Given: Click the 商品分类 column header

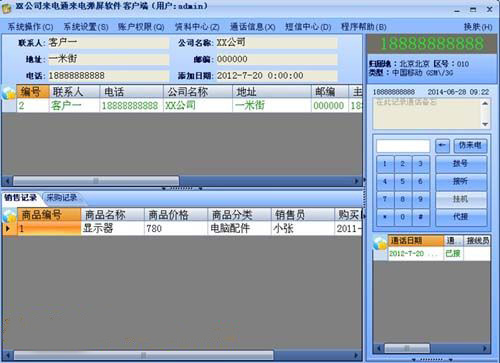Looking at the screenshot, I should pyautogui.click(x=239, y=215).
